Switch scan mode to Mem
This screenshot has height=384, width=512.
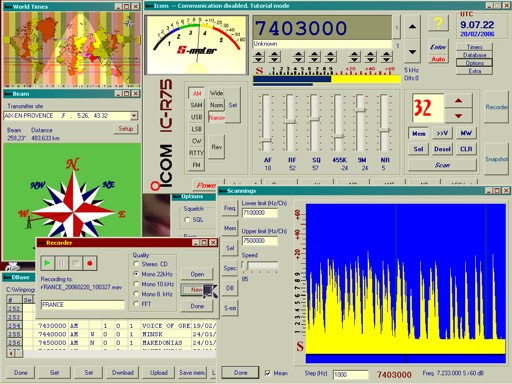click(x=230, y=228)
